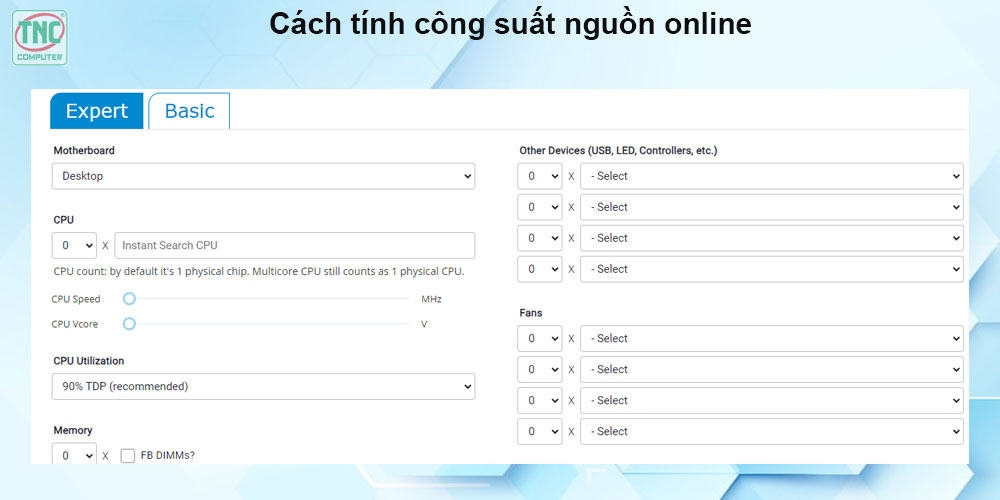Open the Memory count dropdown
The height and width of the screenshot is (500, 1000).
[75, 455]
